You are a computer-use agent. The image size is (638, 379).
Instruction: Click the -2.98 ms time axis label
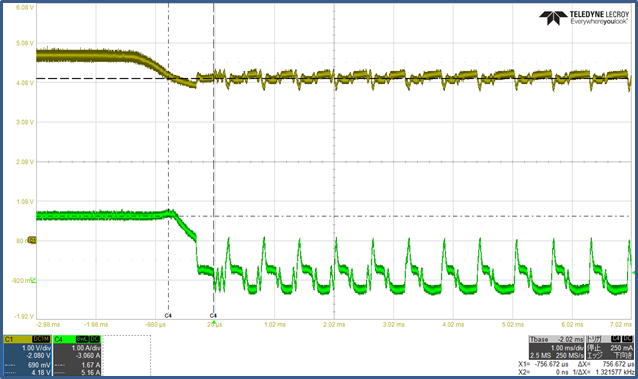tap(48, 324)
